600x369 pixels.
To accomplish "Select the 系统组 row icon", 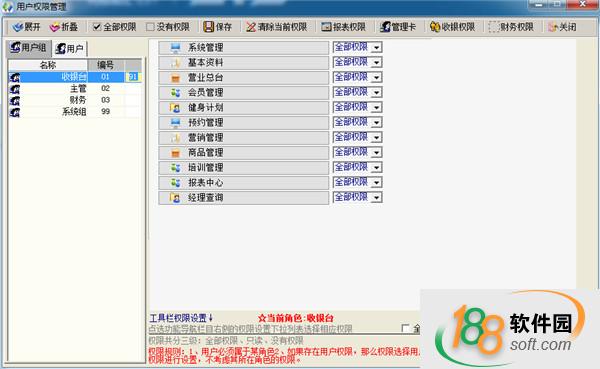I will tap(15, 112).
